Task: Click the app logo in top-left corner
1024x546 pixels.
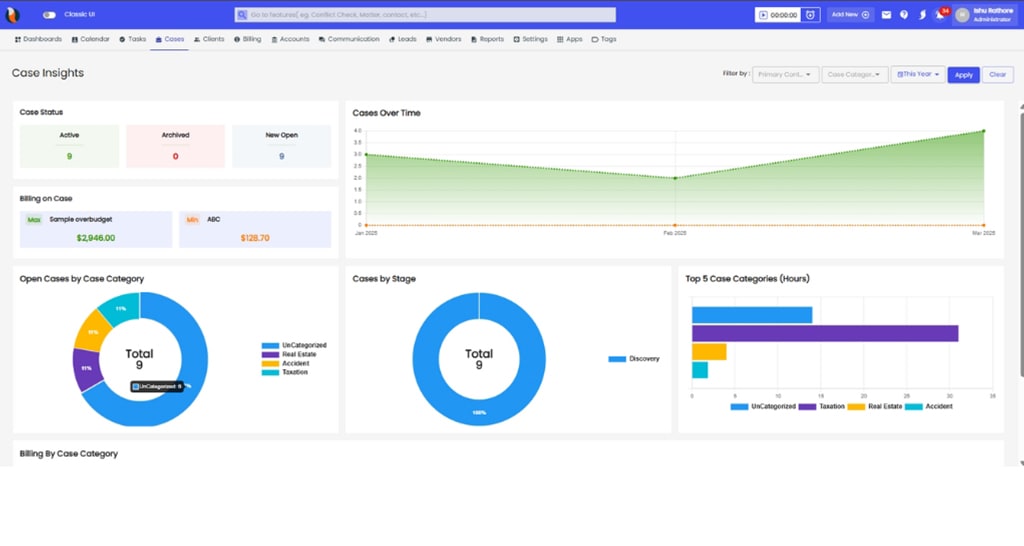Action: pos(13,15)
